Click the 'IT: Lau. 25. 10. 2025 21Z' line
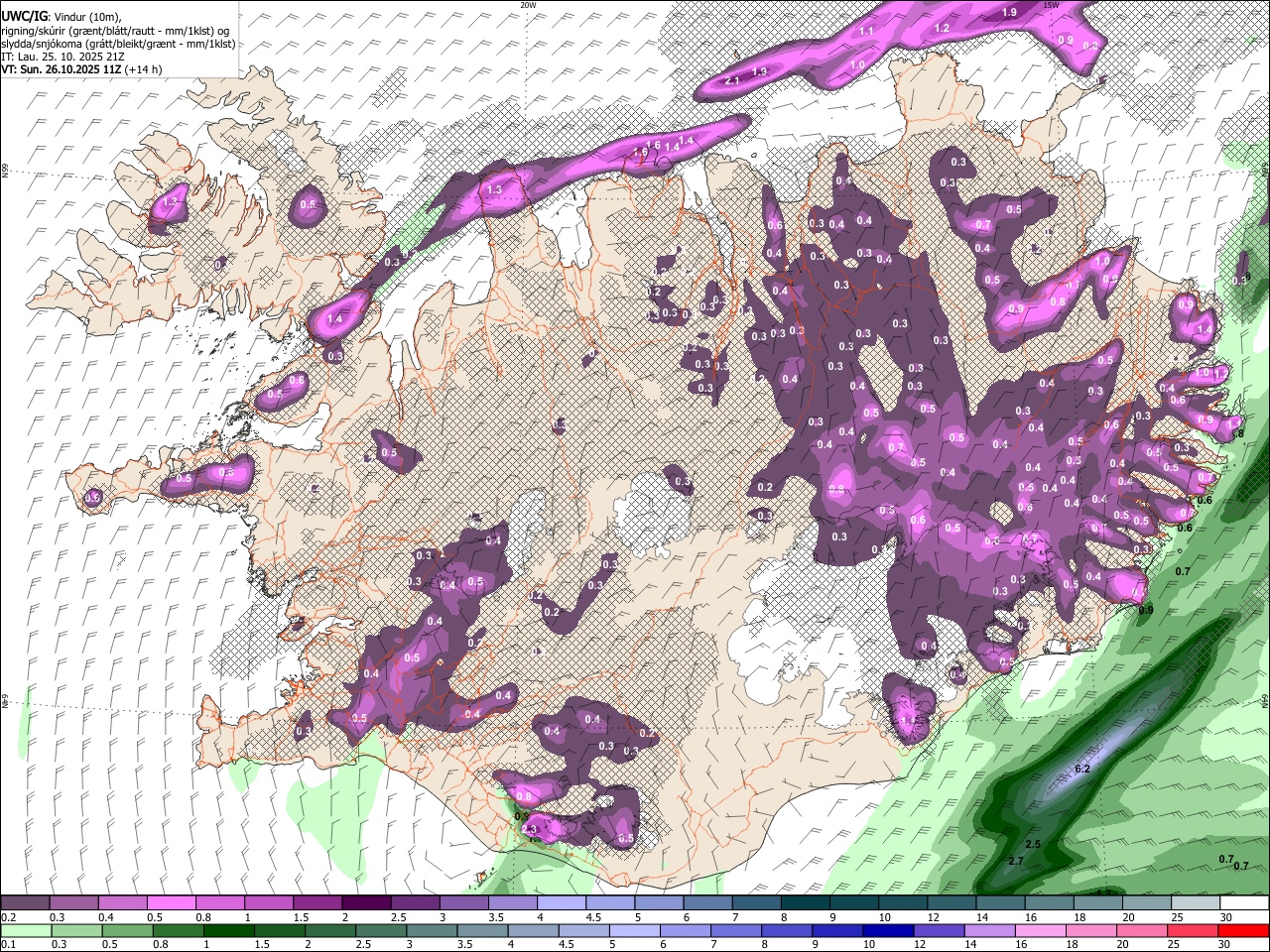Image resolution: width=1270 pixels, height=952 pixels. coord(63,57)
